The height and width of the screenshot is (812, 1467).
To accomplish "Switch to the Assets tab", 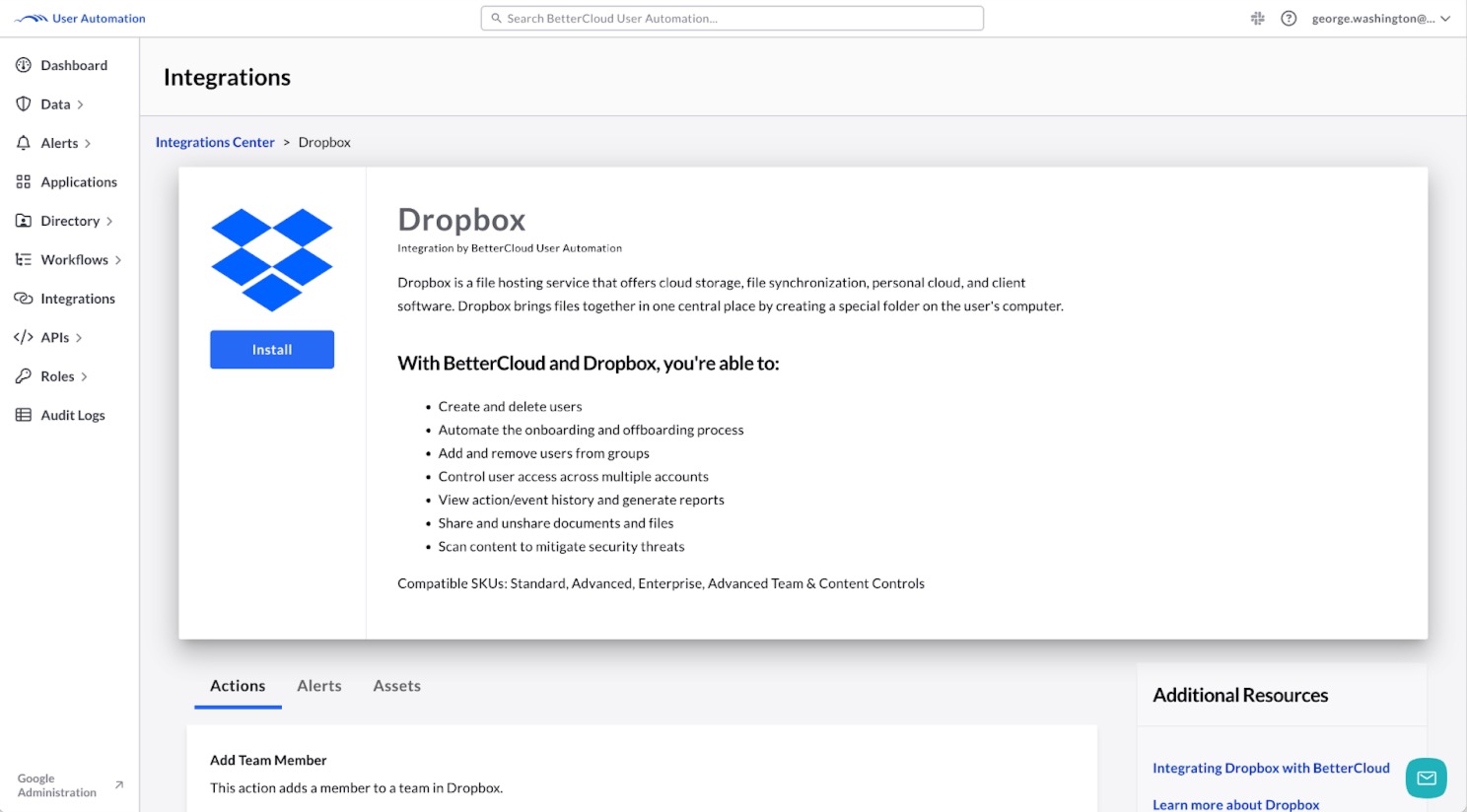I will pos(396,685).
